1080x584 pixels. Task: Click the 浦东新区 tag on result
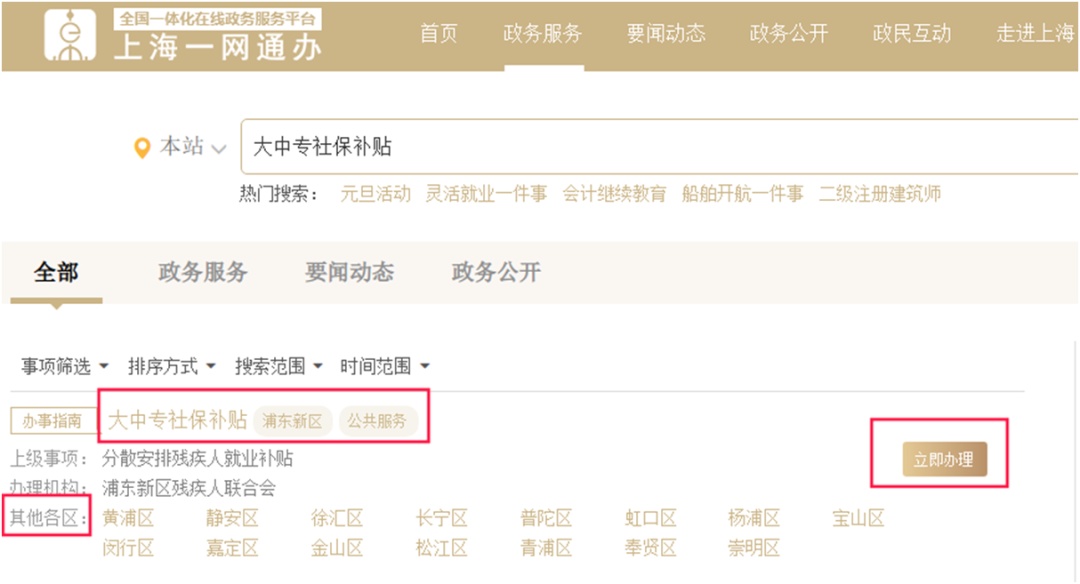coord(292,421)
